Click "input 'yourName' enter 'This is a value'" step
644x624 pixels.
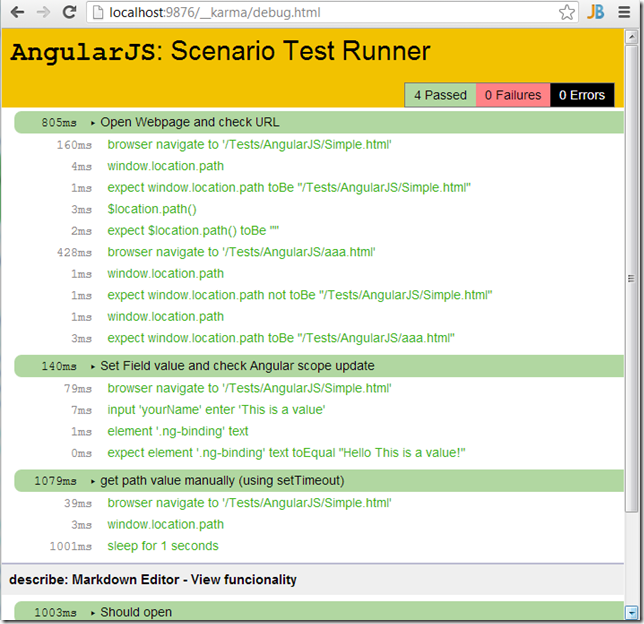[216, 410]
